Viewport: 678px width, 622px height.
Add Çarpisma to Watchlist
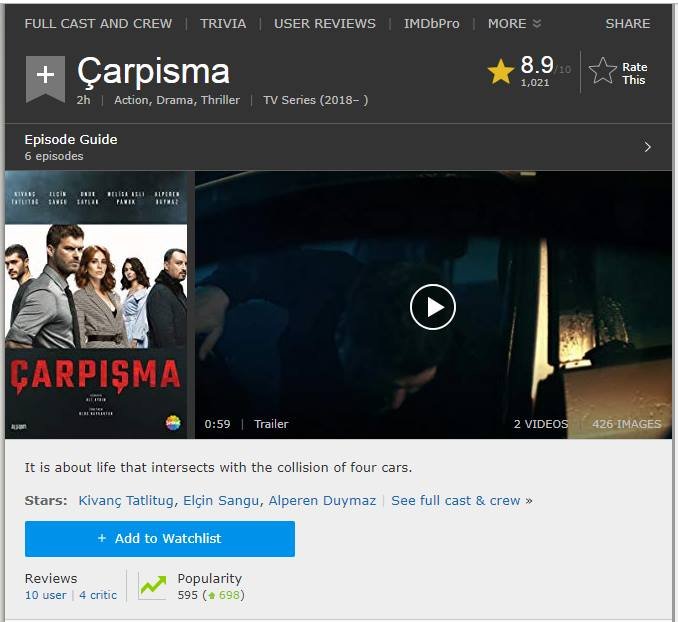[x=160, y=538]
